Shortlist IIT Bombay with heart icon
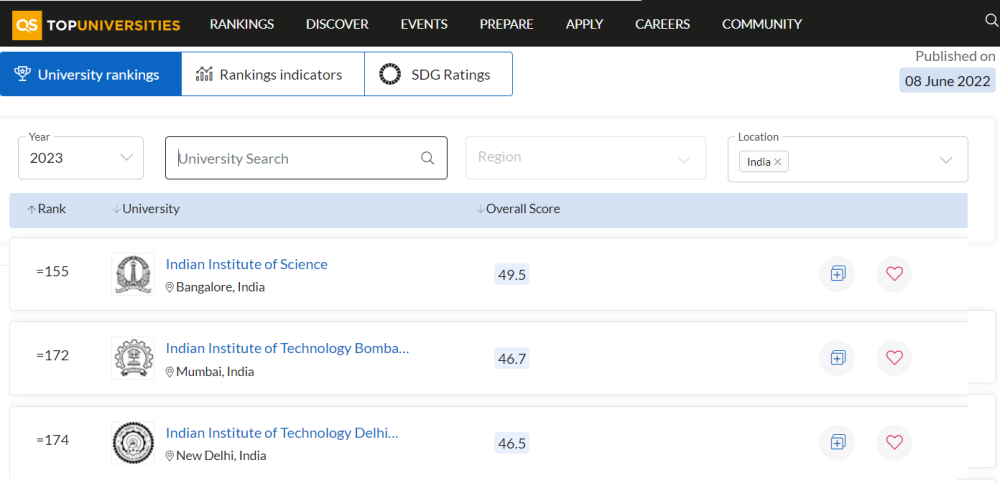Viewport: 1000px width, 483px height. [x=894, y=358]
